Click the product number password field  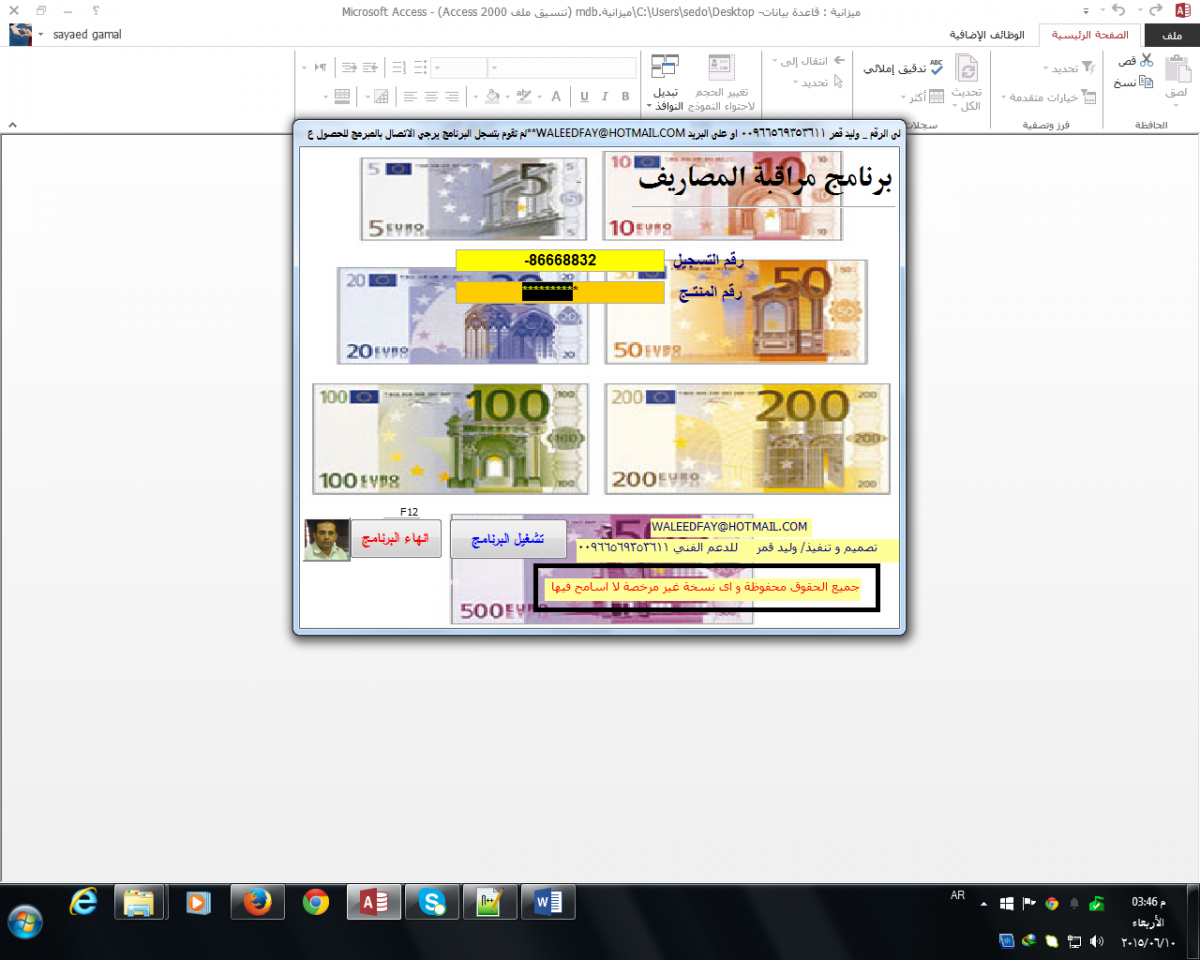560,292
